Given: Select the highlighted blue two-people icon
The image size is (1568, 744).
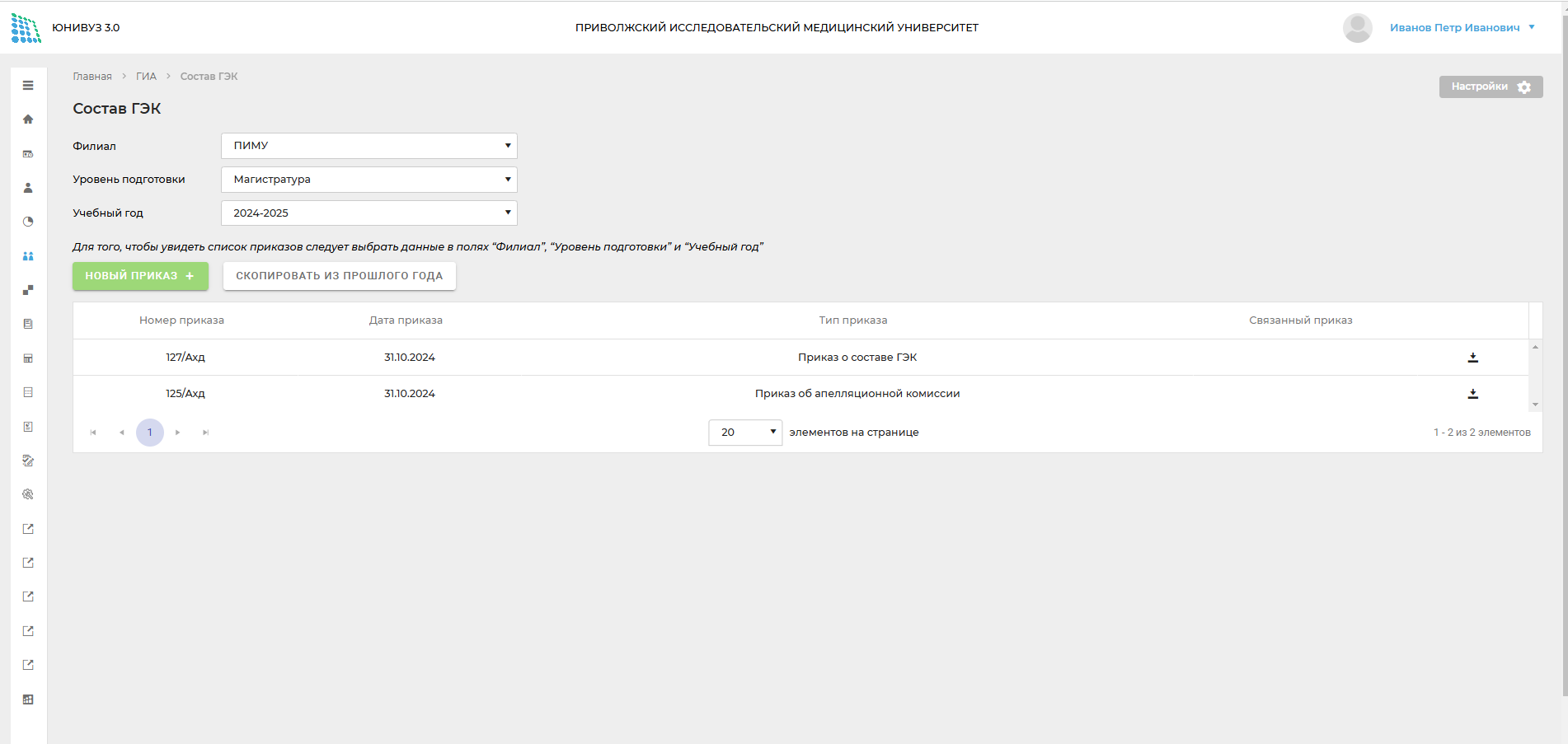Looking at the screenshot, I should pyautogui.click(x=28, y=256).
